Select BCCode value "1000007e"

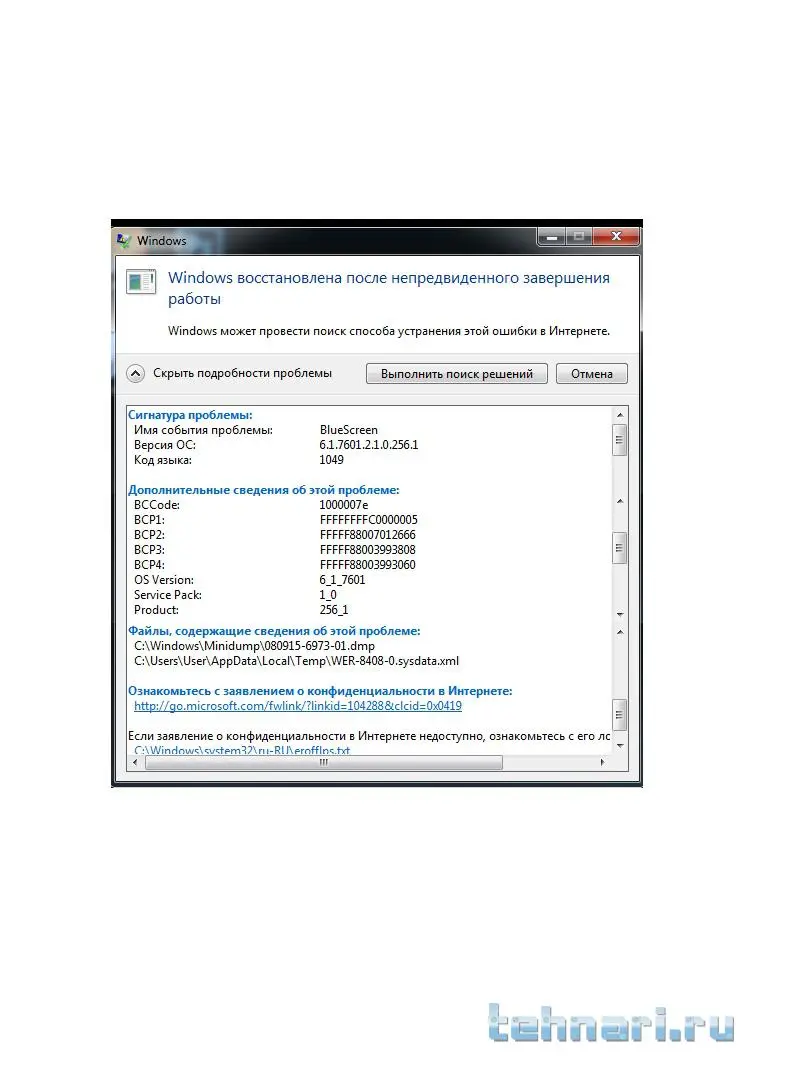344,505
